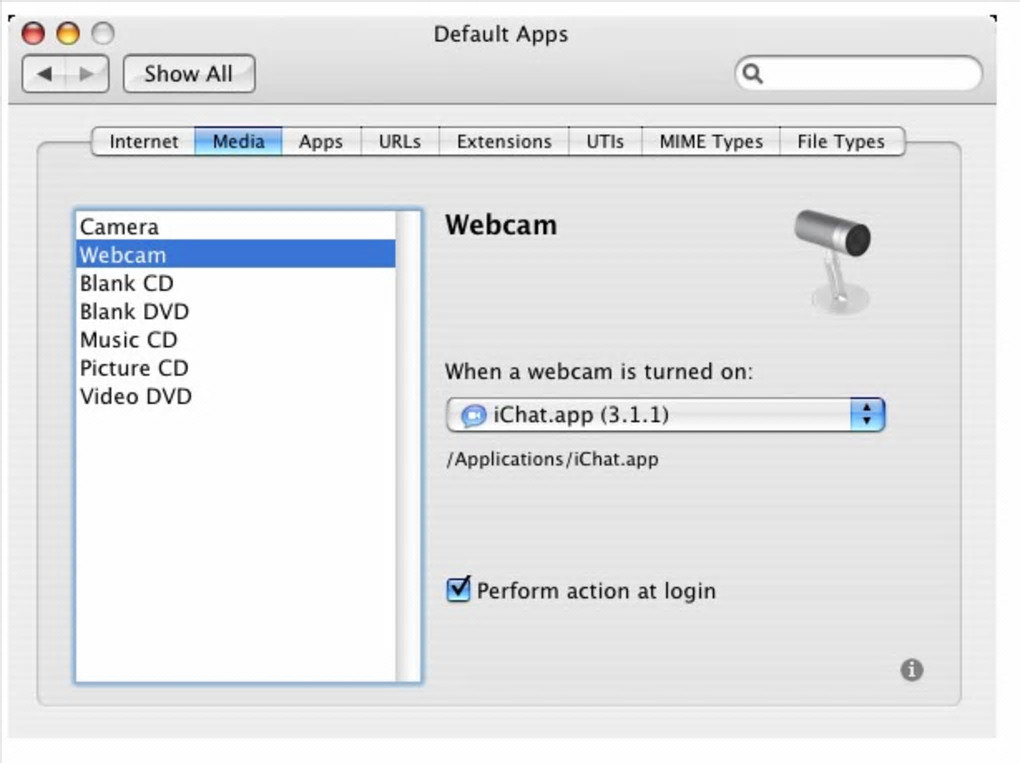The width and height of the screenshot is (1020, 763).
Task: Click inside the search field
Action: coord(859,74)
